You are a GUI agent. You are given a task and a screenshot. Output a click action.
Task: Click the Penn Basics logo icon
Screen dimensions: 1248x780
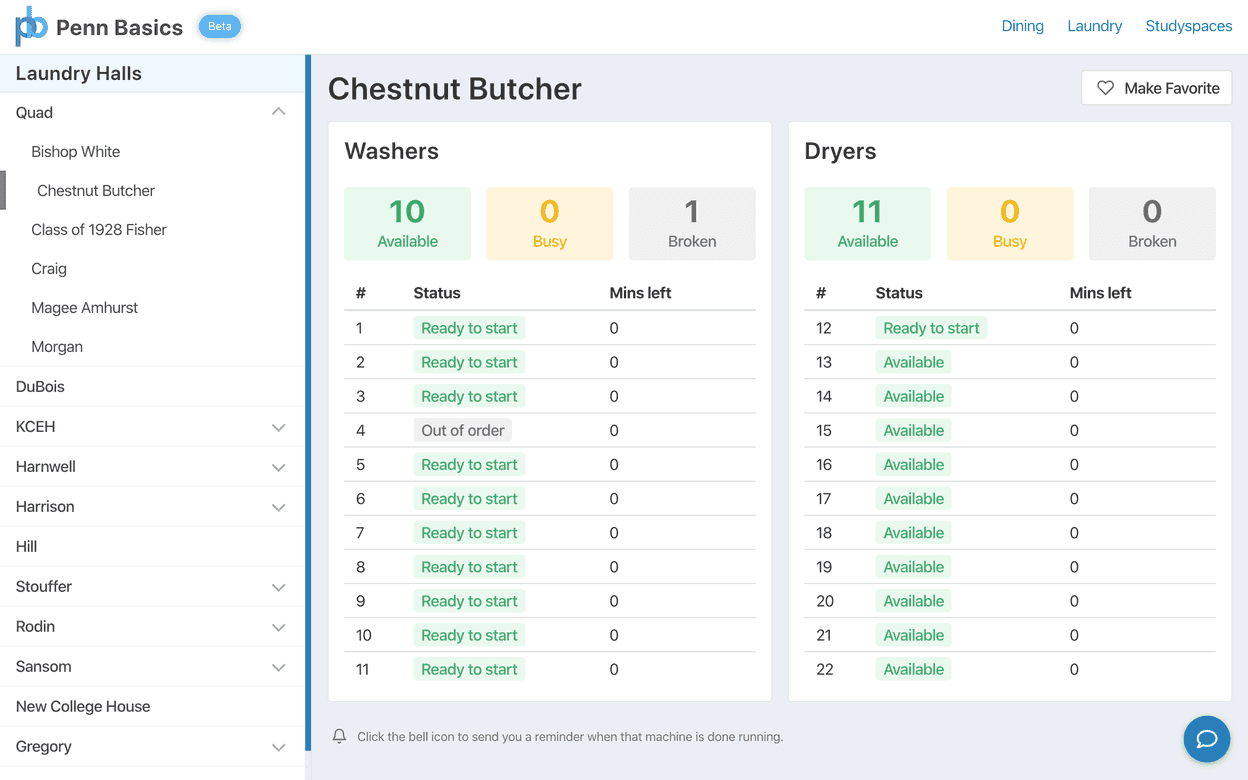pos(31,26)
